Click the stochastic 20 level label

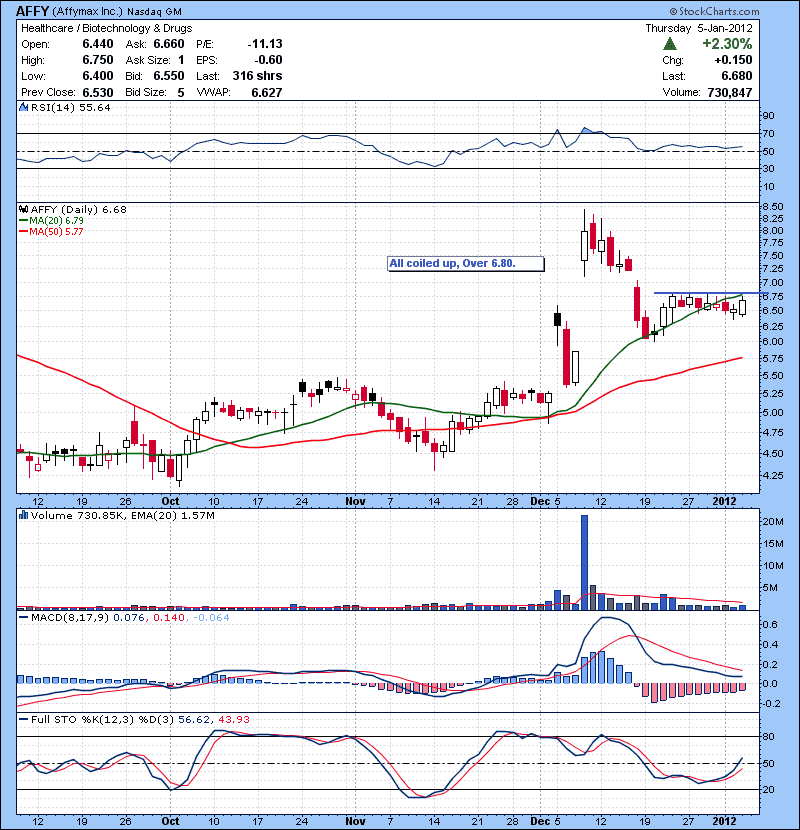pyautogui.click(x=768, y=789)
